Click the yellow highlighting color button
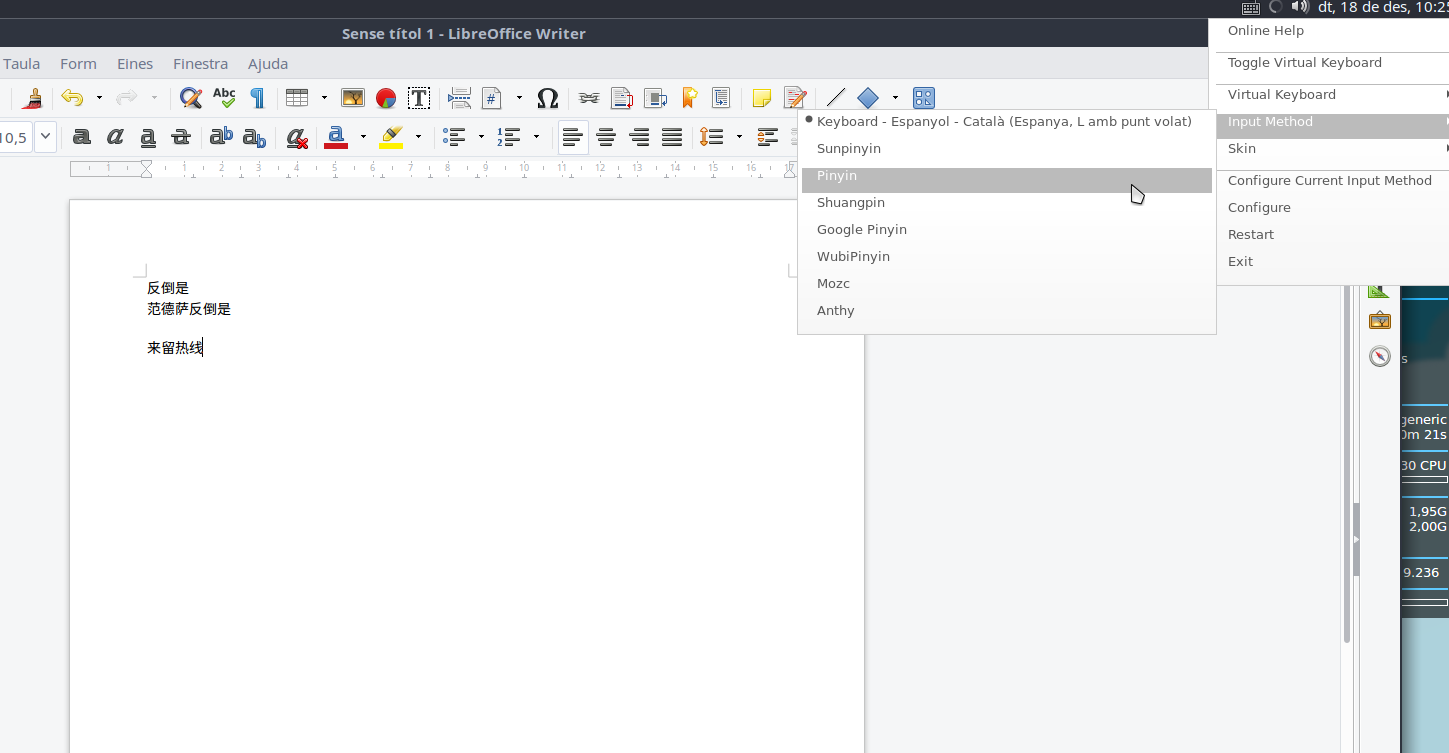Image resolution: width=1449 pixels, height=753 pixels. 391,137
